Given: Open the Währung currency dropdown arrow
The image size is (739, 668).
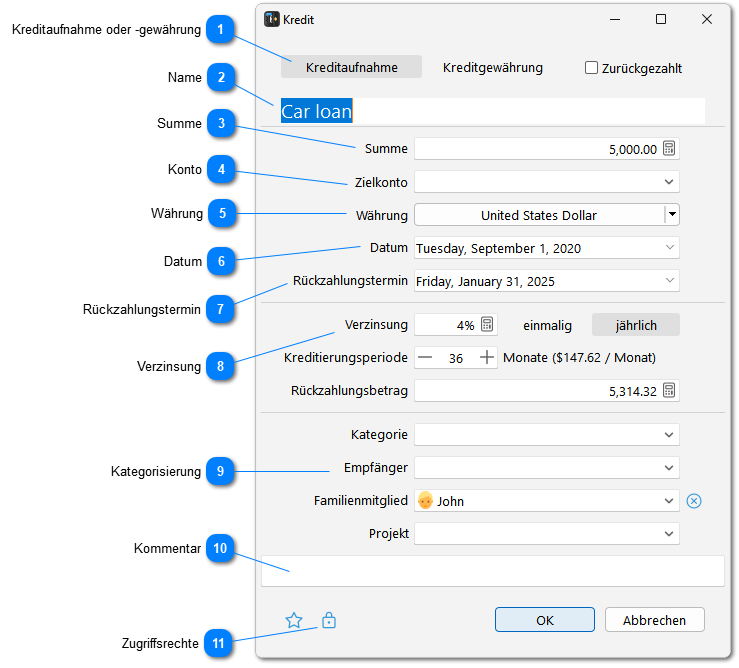Looking at the screenshot, I should 672,214.
